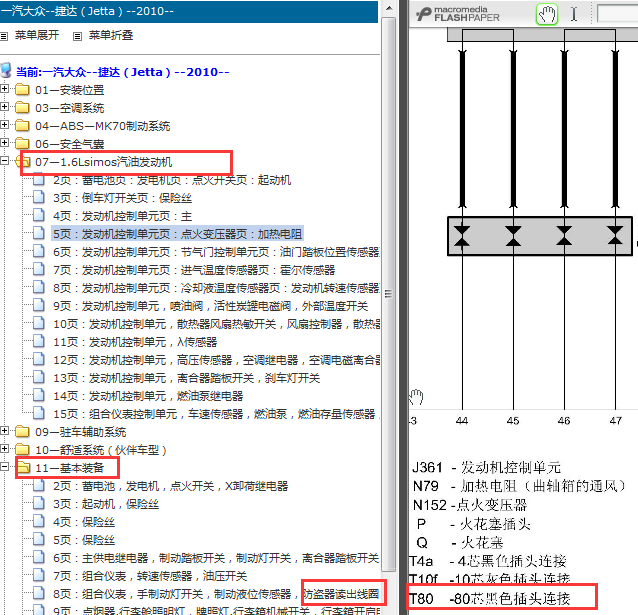This screenshot has width=638, height=615.
Task: Expand the 03—空调系统 folder node
Action: coord(4,107)
